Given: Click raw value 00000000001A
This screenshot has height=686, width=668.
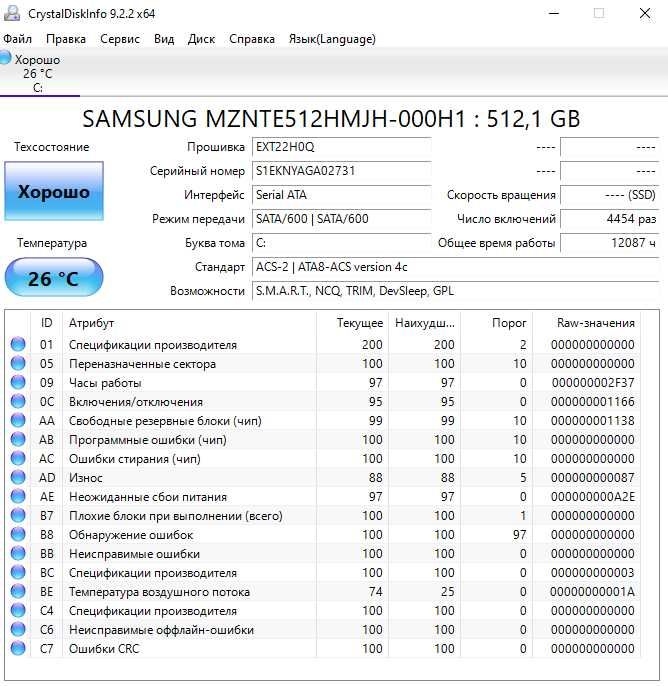Looking at the screenshot, I should (x=592, y=592).
